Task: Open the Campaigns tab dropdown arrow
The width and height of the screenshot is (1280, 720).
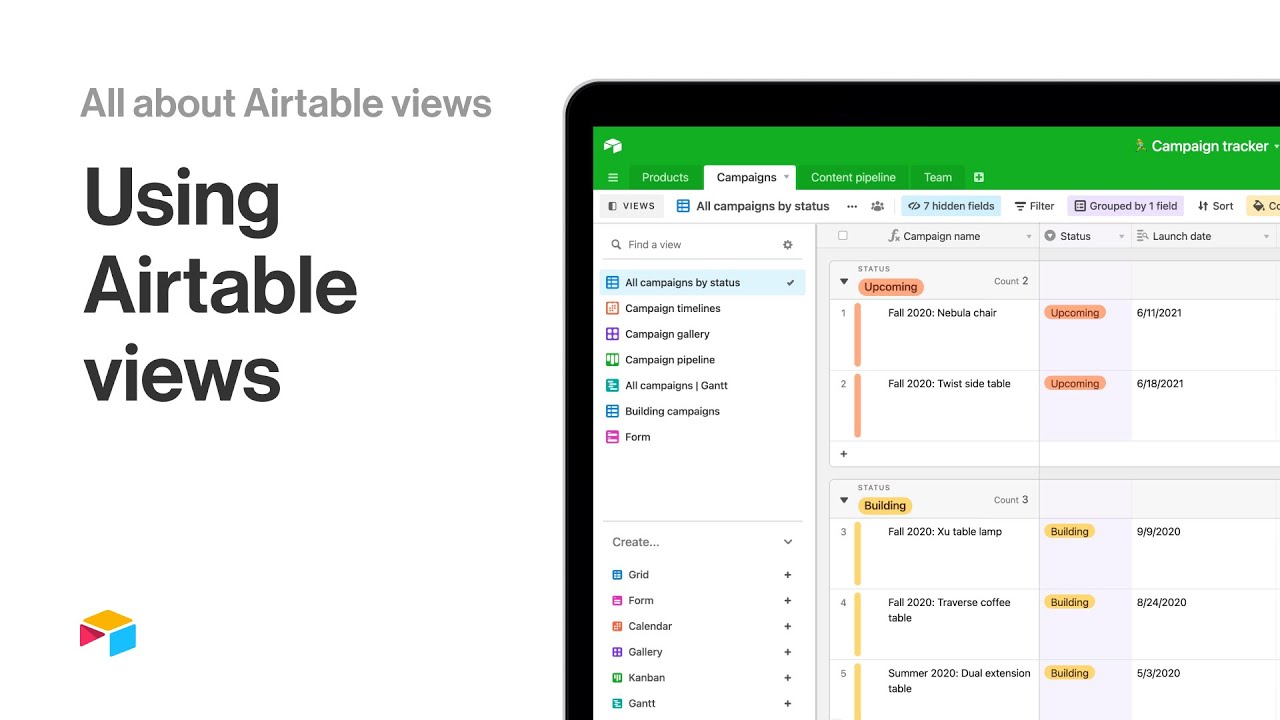Action: [786, 177]
